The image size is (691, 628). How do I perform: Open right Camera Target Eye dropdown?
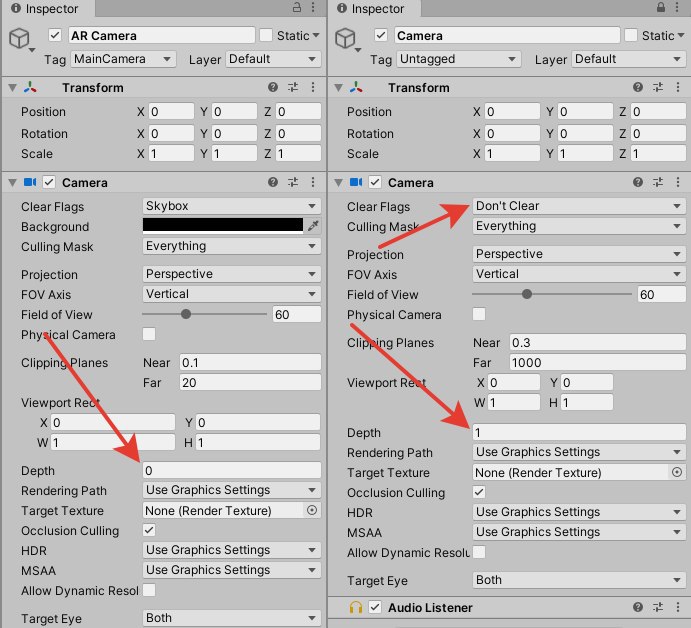click(x=579, y=580)
